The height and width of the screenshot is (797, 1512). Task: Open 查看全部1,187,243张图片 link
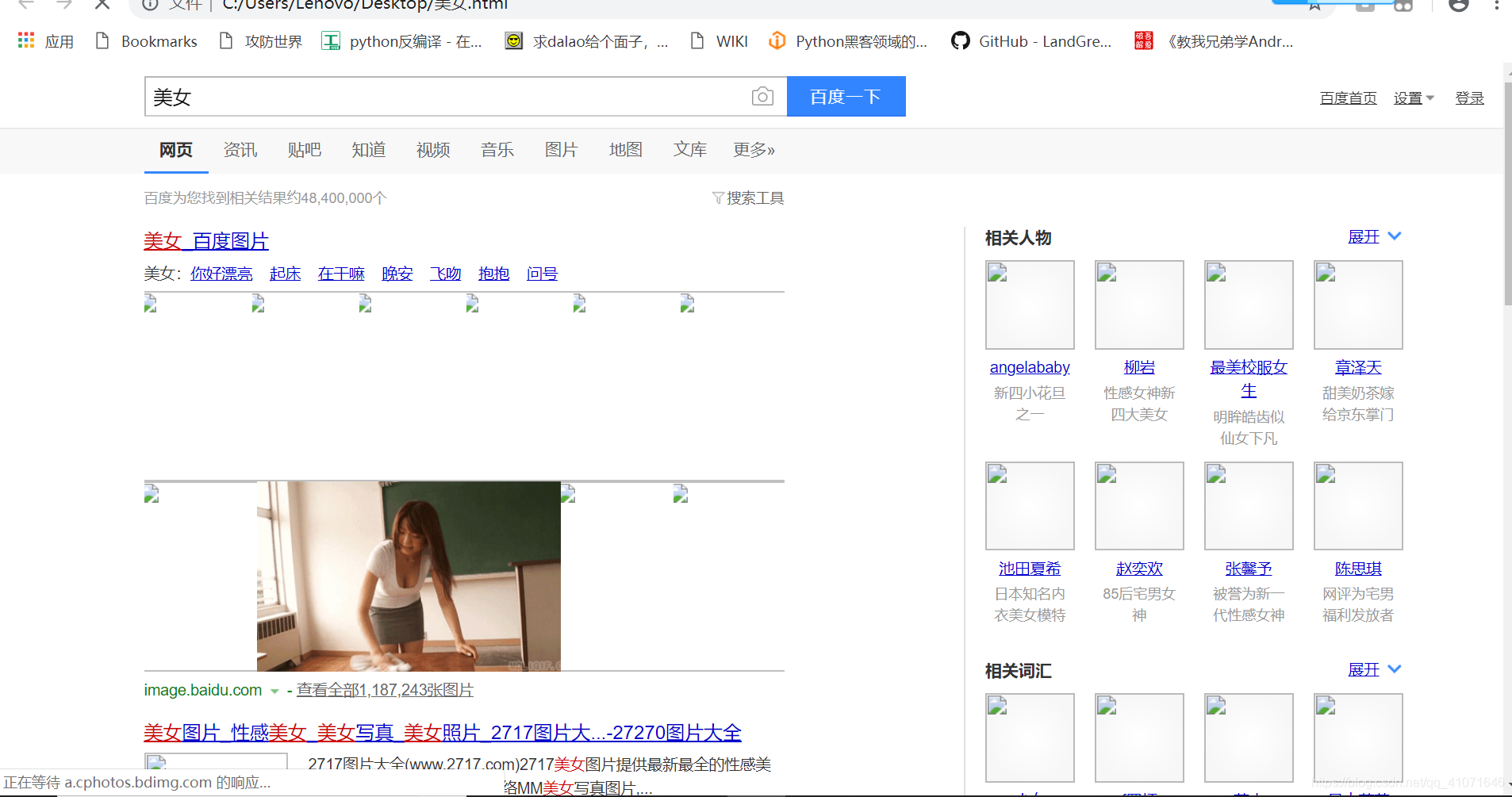[385, 691]
